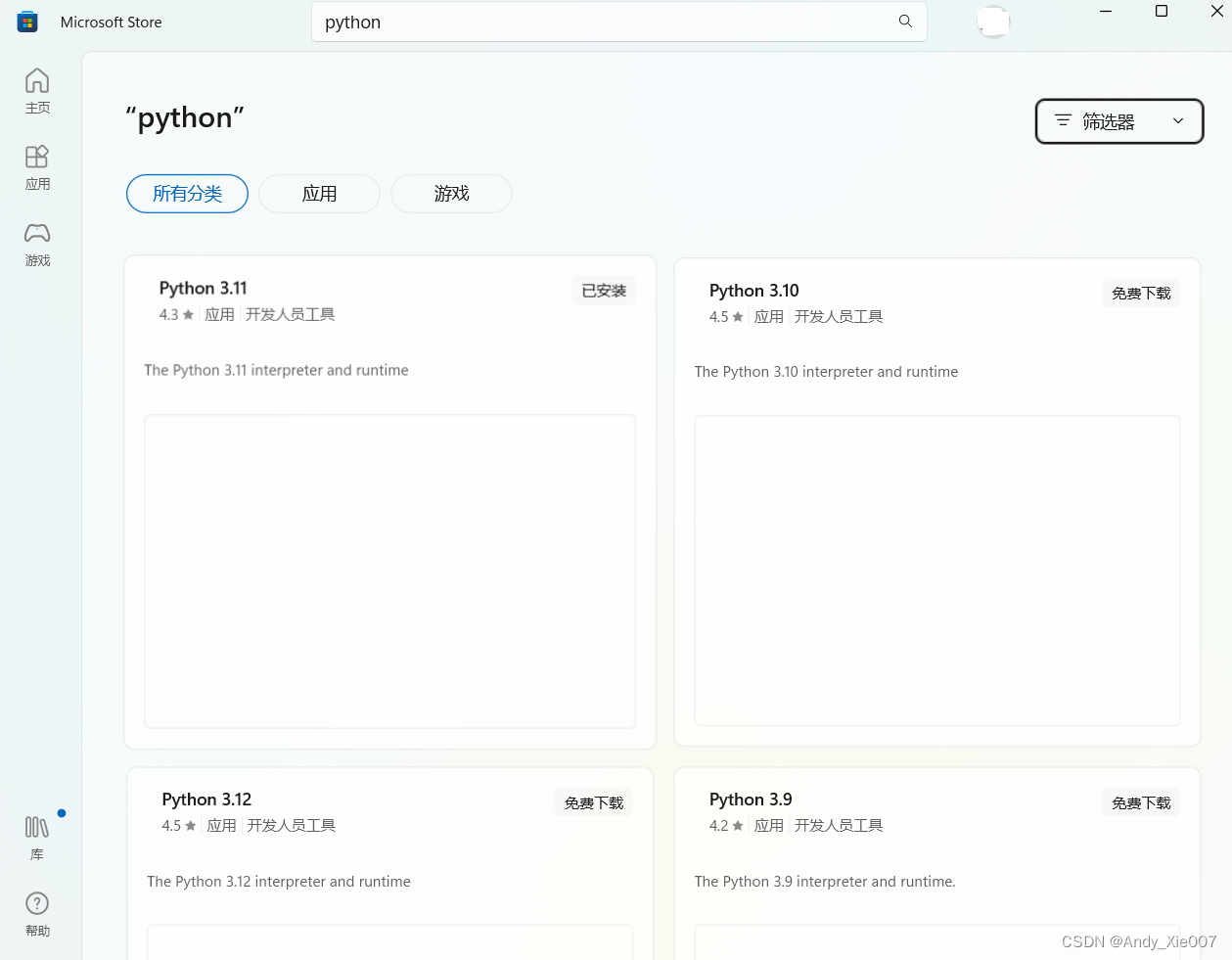Click the Python 3.10 screenshot preview

(x=937, y=571)
